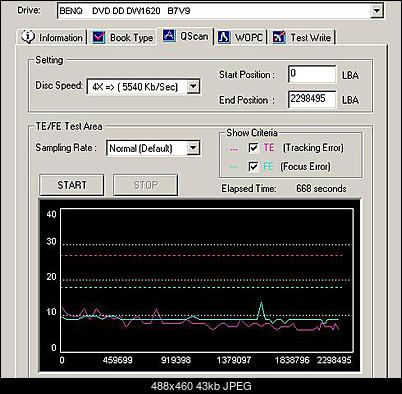Click the Information tab icon
The width and height of the screenshot is (402, 394).
(28, 36)
